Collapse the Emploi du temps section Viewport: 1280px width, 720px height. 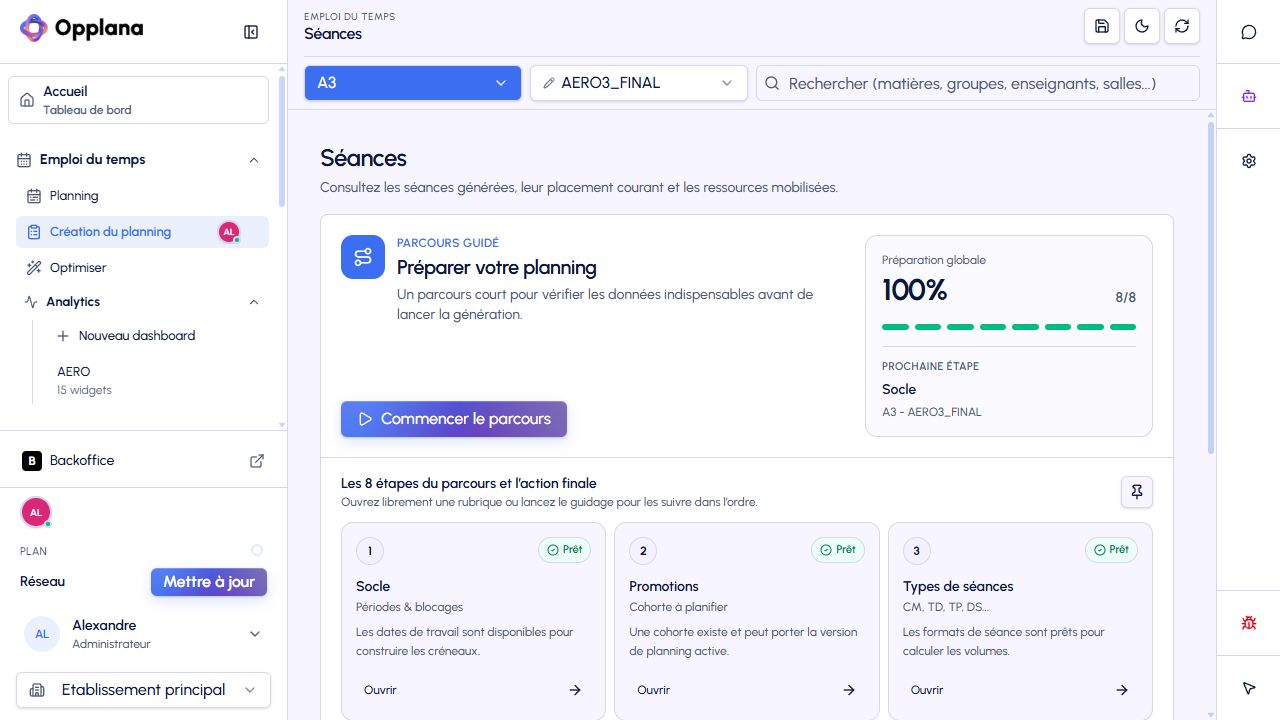click(x=254, y=160)
